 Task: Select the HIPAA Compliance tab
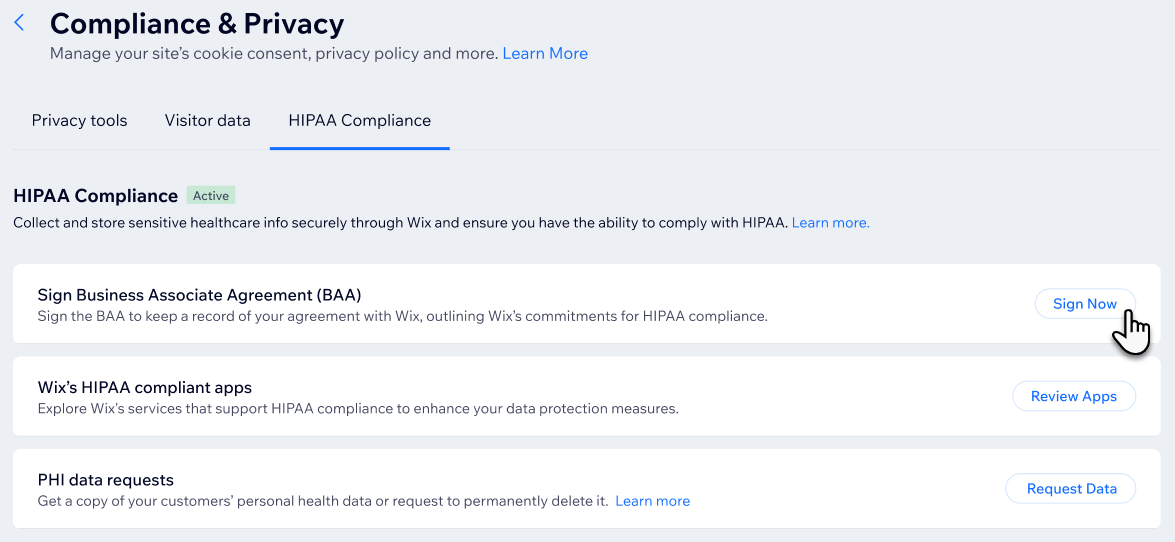359,120
